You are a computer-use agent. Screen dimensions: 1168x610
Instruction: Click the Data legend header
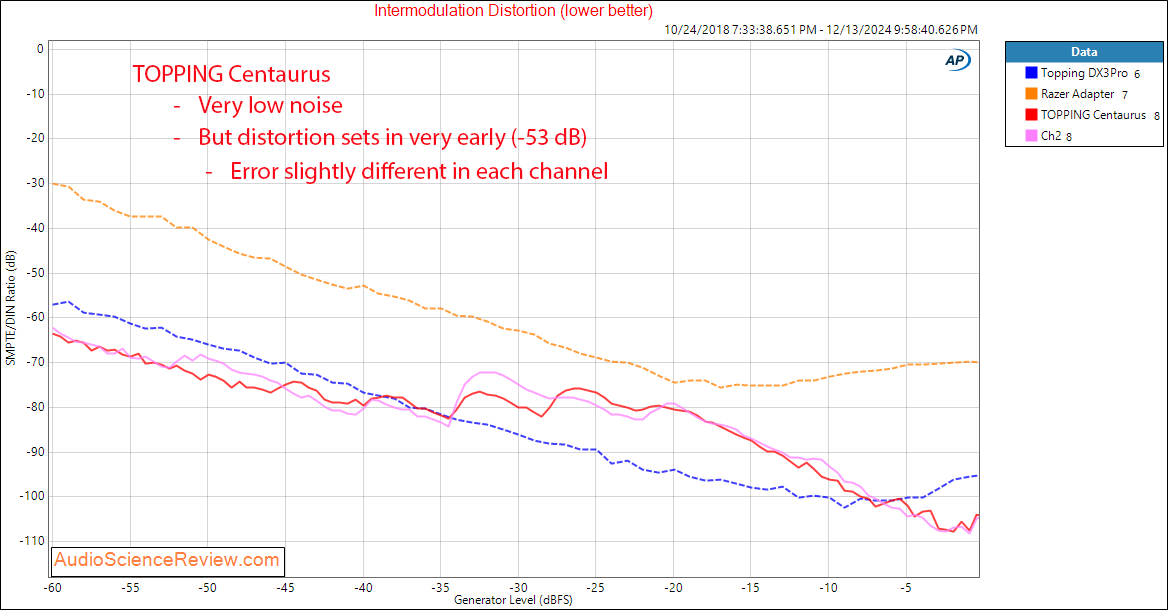(1084, 52)
